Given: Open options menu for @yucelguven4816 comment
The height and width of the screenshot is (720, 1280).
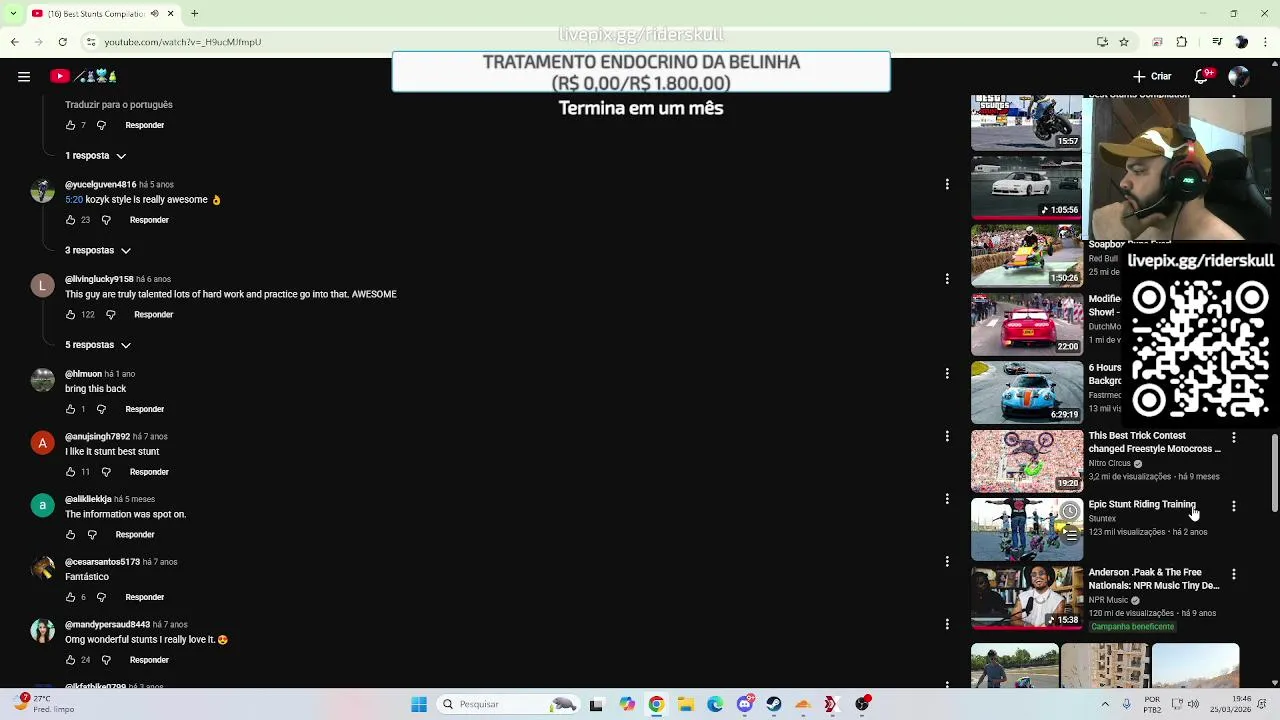Looking at the screenshot, I should click(x=947, y=184).
